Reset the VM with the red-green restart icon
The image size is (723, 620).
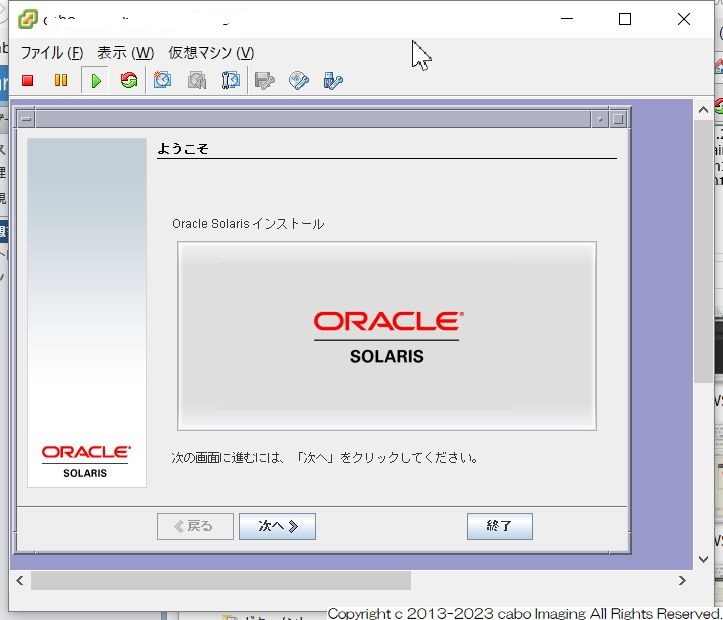(129, 81)
